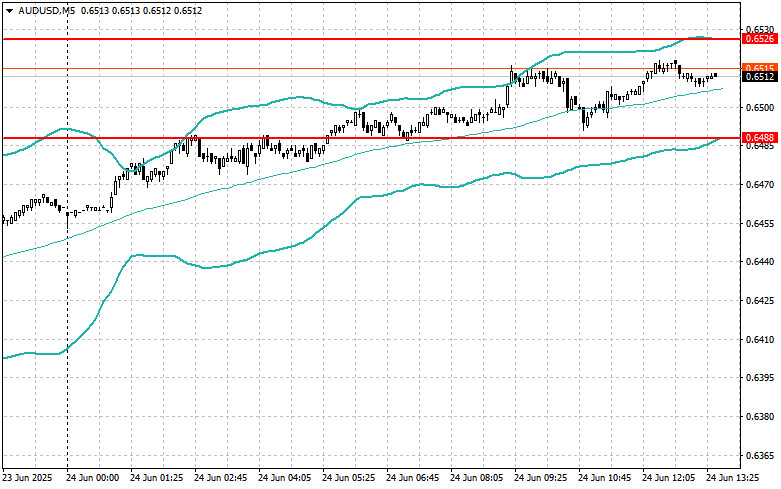The height and width of the screenshot is (489, 781).
Task: Click the 24 Jun 06:45 time label
Action: pos(412,478)
